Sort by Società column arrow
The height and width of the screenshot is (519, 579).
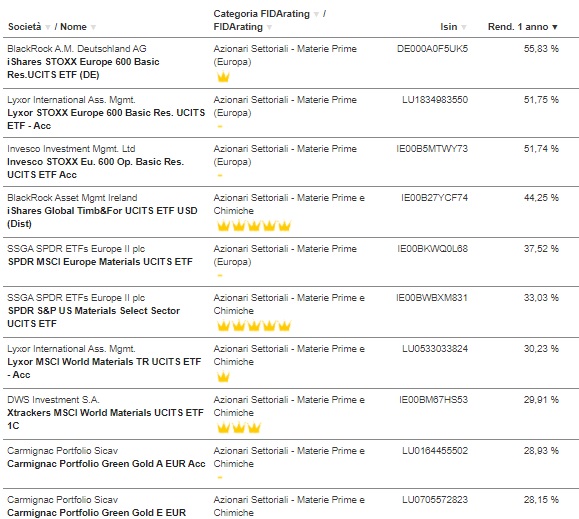tap(48, 27)
